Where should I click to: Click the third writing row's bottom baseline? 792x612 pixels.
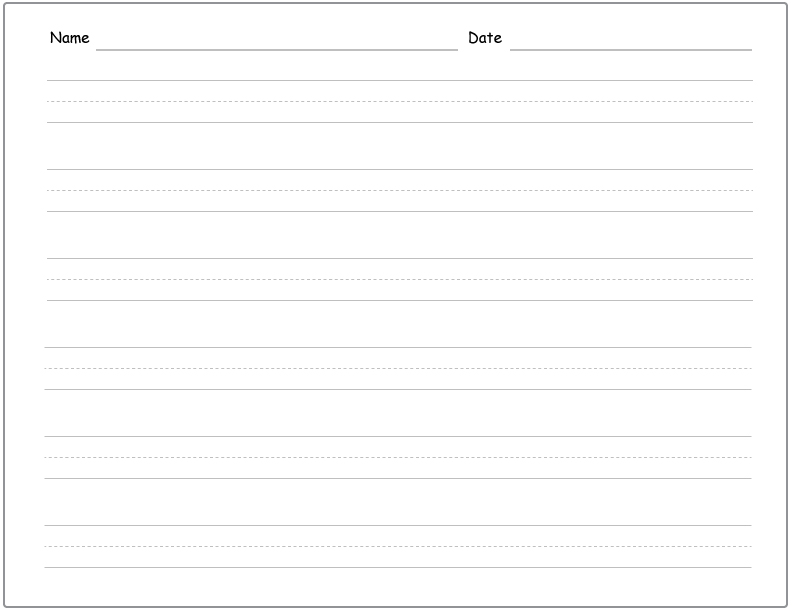click(400, 300)
